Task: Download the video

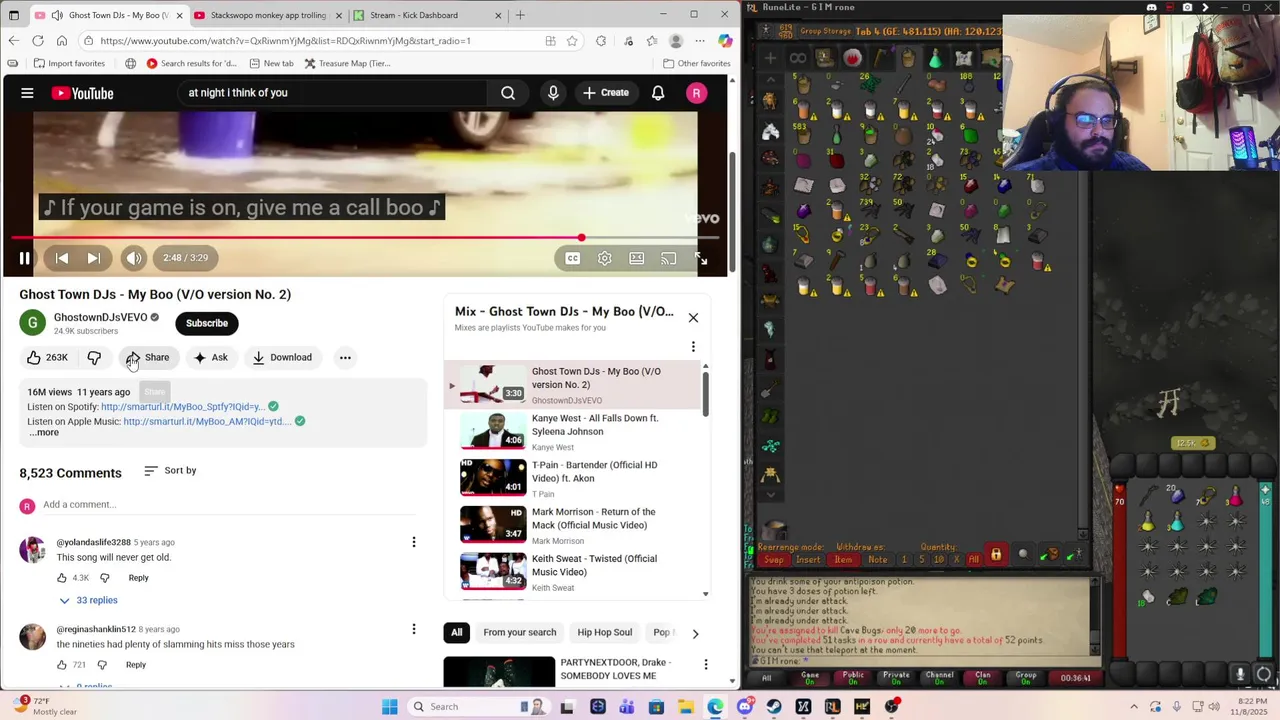Action: 282,357
